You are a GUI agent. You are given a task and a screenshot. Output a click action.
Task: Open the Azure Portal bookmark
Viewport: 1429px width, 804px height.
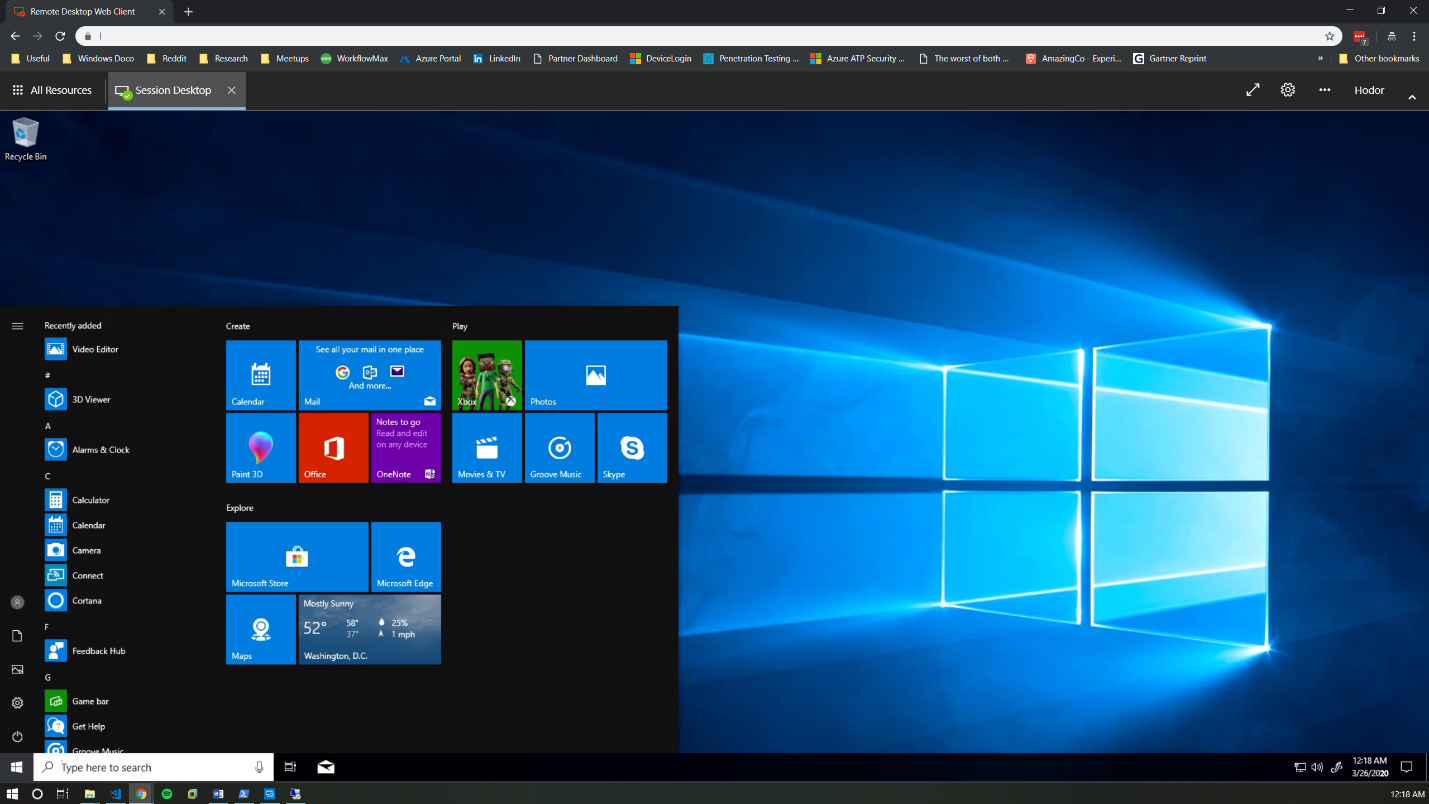tap(430, 58)
